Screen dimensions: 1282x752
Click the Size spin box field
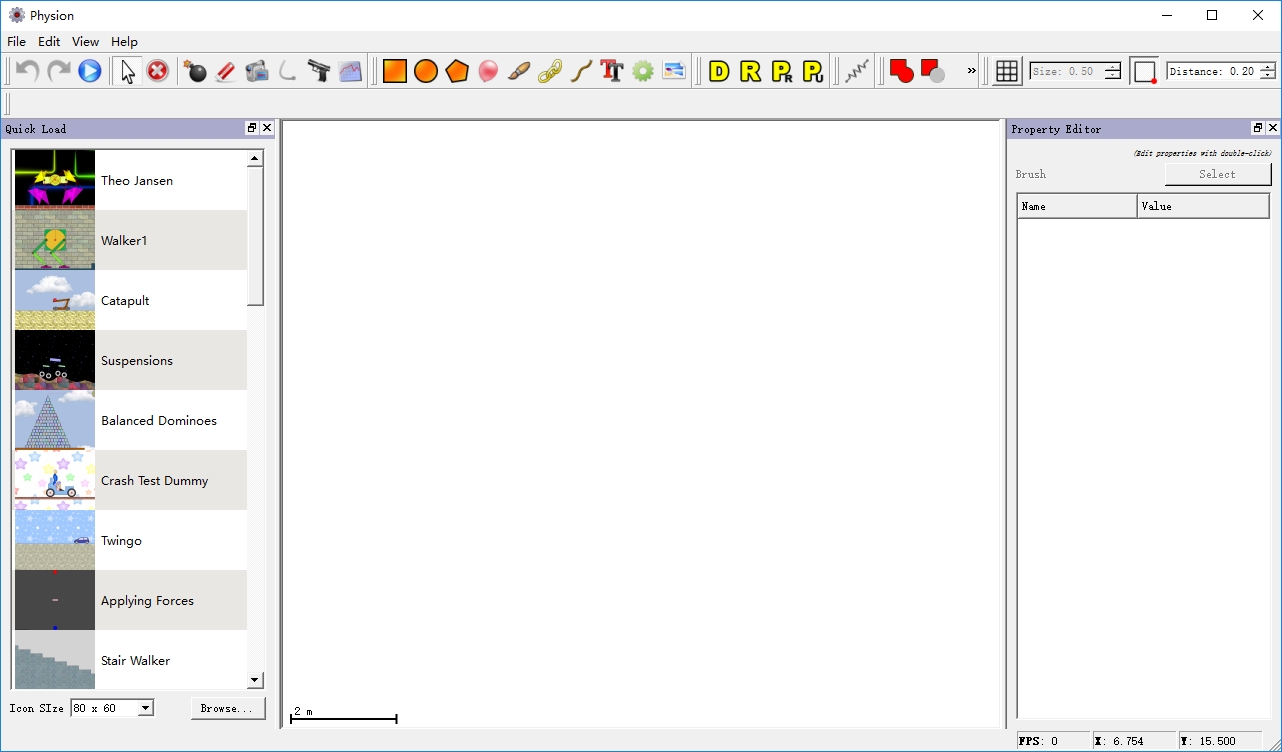click(1067, 71)
